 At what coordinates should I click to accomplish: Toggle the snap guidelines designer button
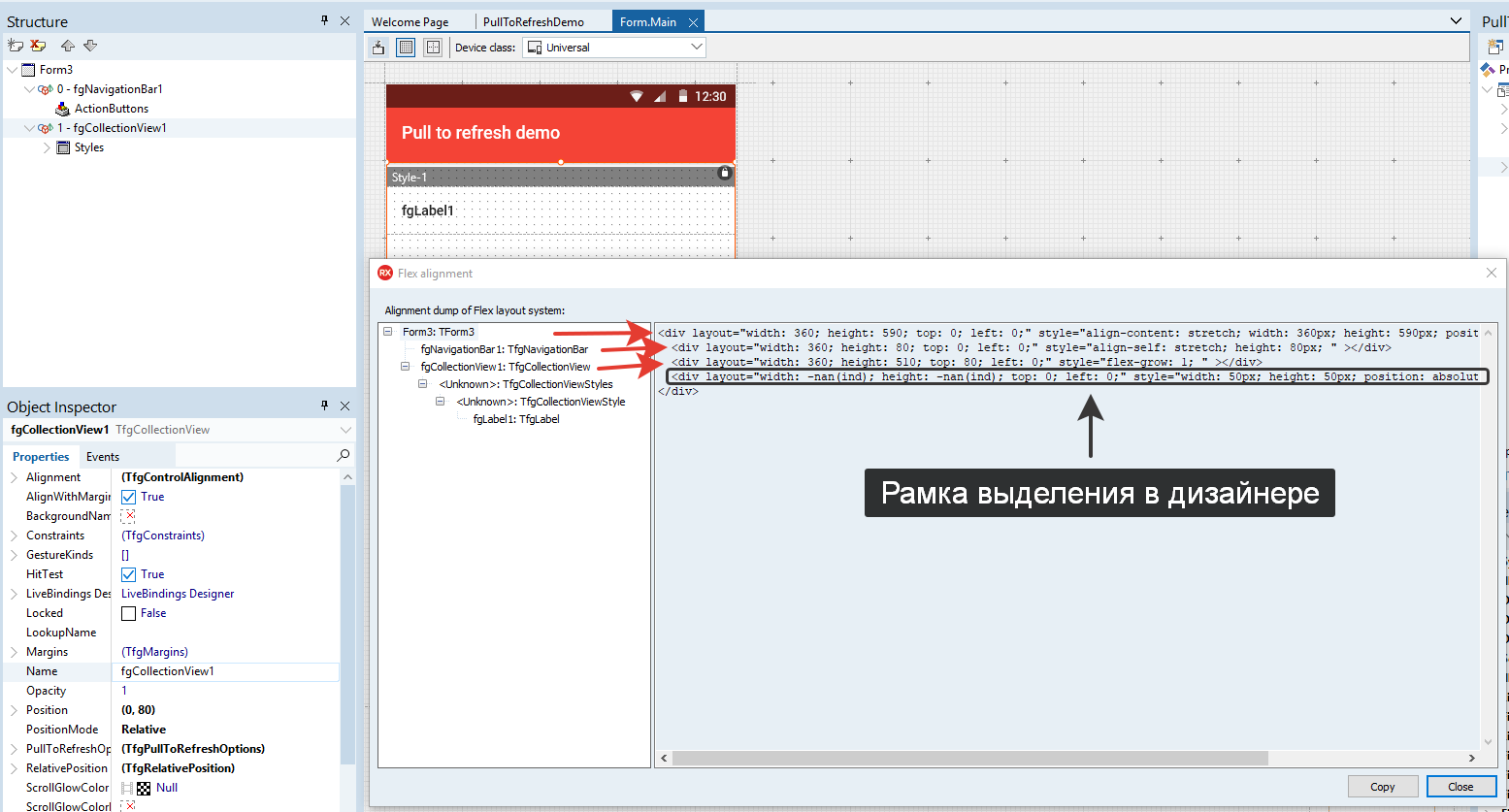(x=433, y=47)
